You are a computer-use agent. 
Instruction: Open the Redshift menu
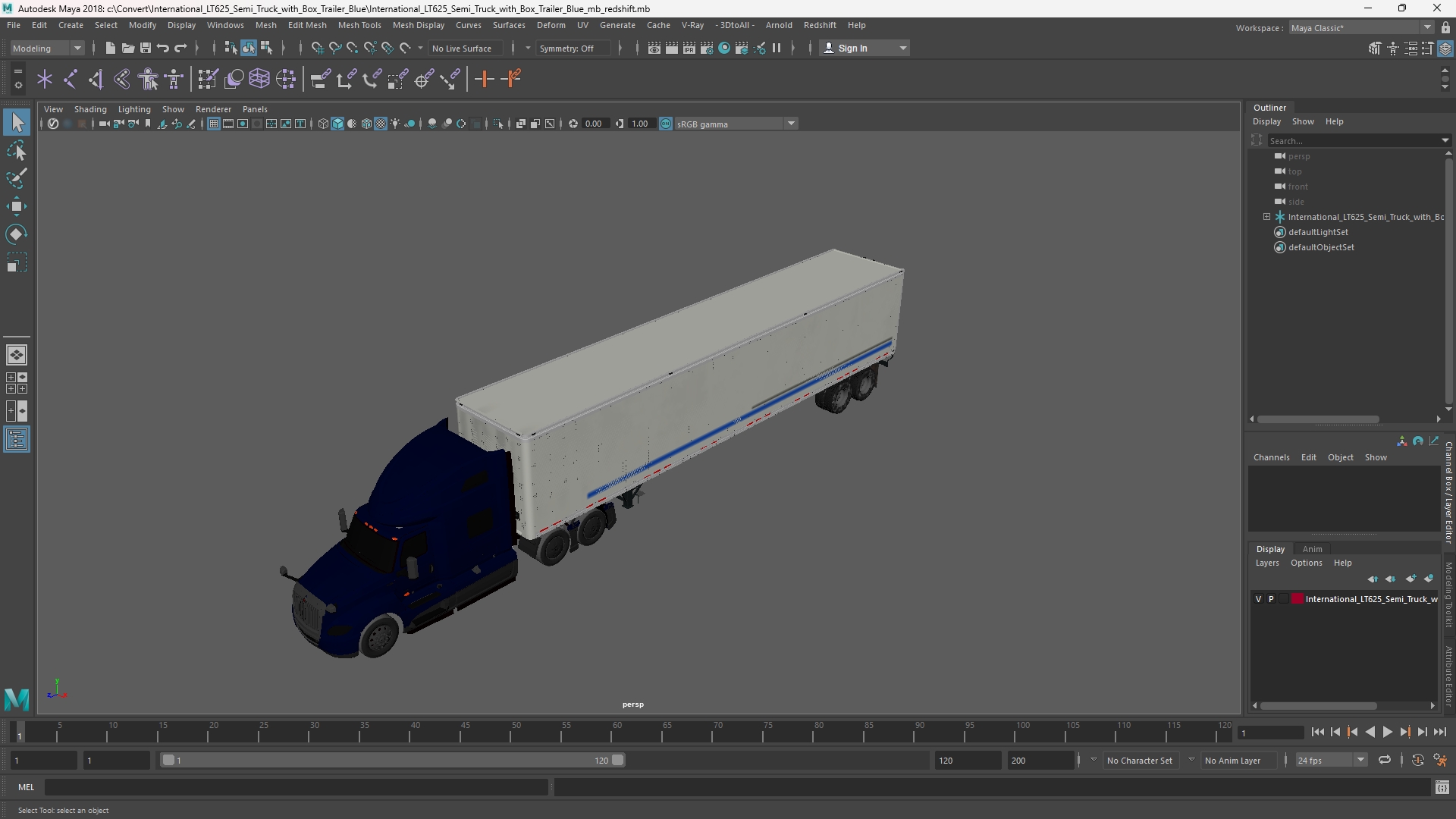820,25
